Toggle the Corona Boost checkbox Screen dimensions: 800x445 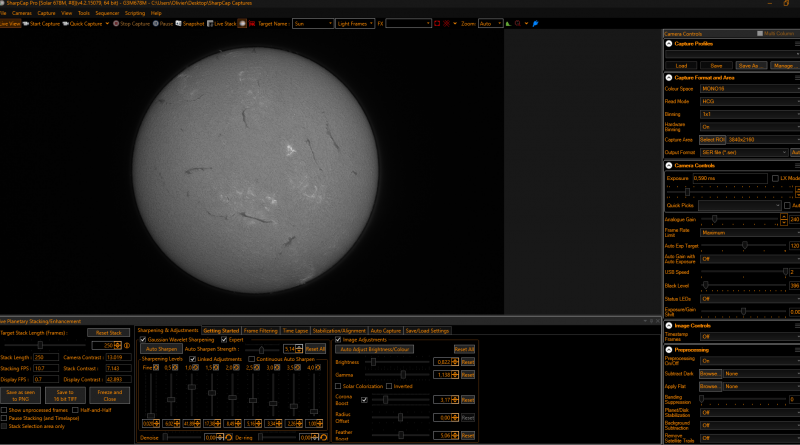coord(364,400)
